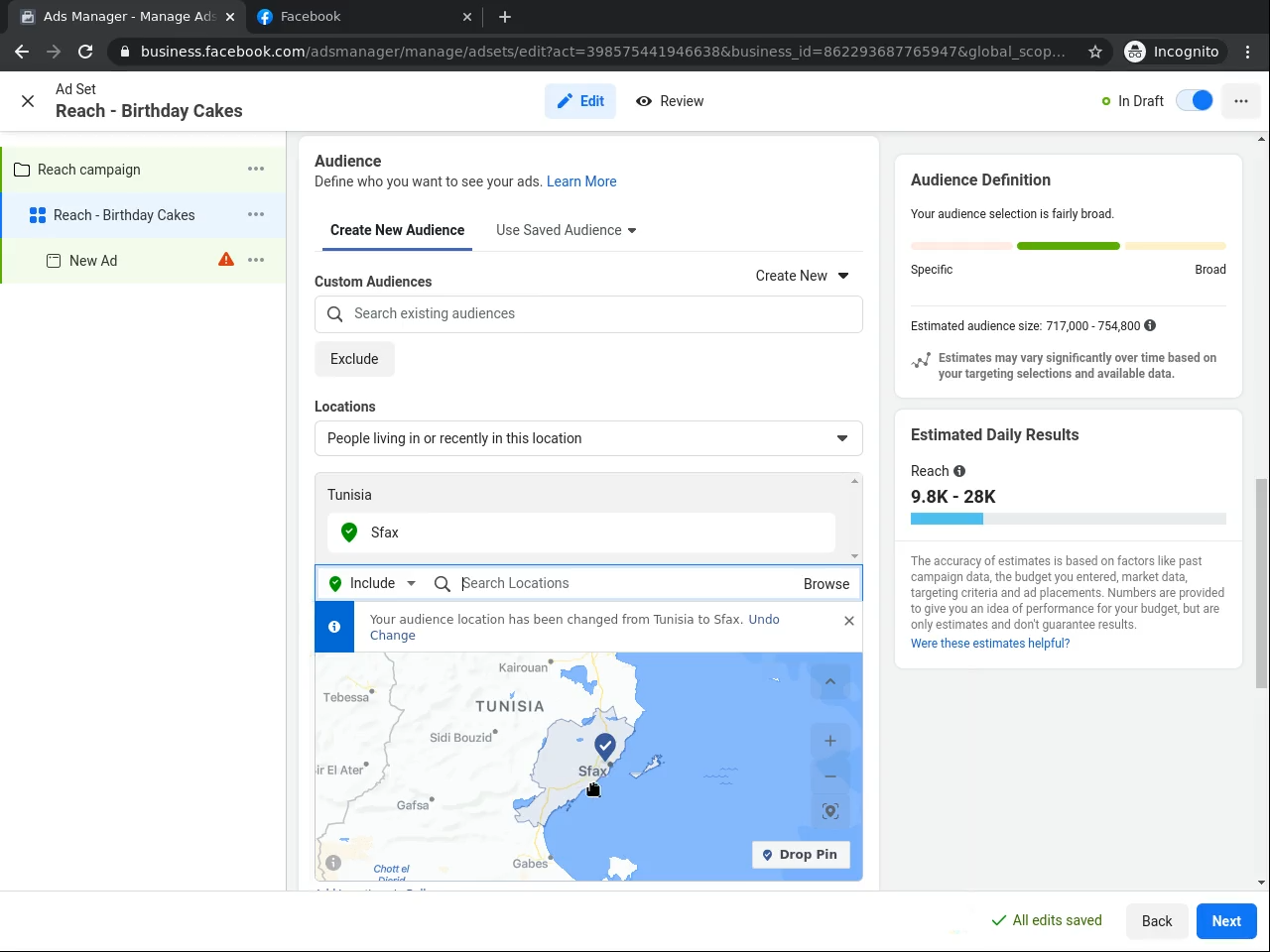1270x952 pixels.
Task: Select the Create New Audience tab
Action: point(397,230)
